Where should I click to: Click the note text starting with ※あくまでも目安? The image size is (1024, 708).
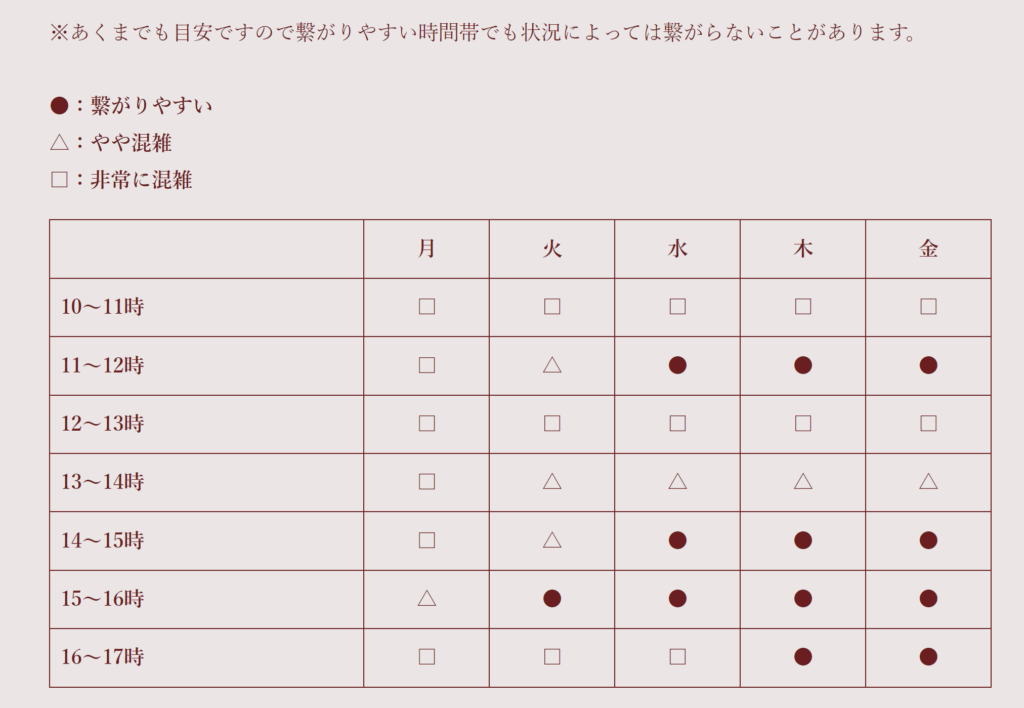(x=484, y=32)
